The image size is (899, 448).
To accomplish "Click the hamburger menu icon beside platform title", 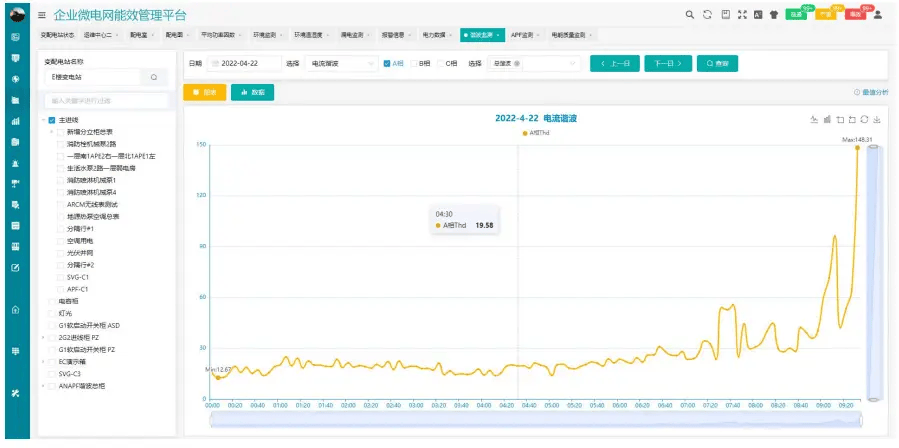I will pyautogui.click(x=42, y=15).
